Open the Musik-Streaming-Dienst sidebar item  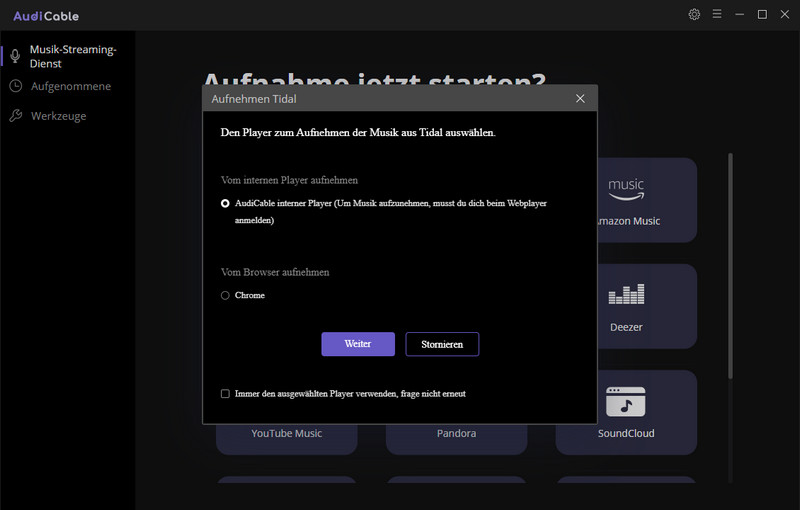(68, 56)
